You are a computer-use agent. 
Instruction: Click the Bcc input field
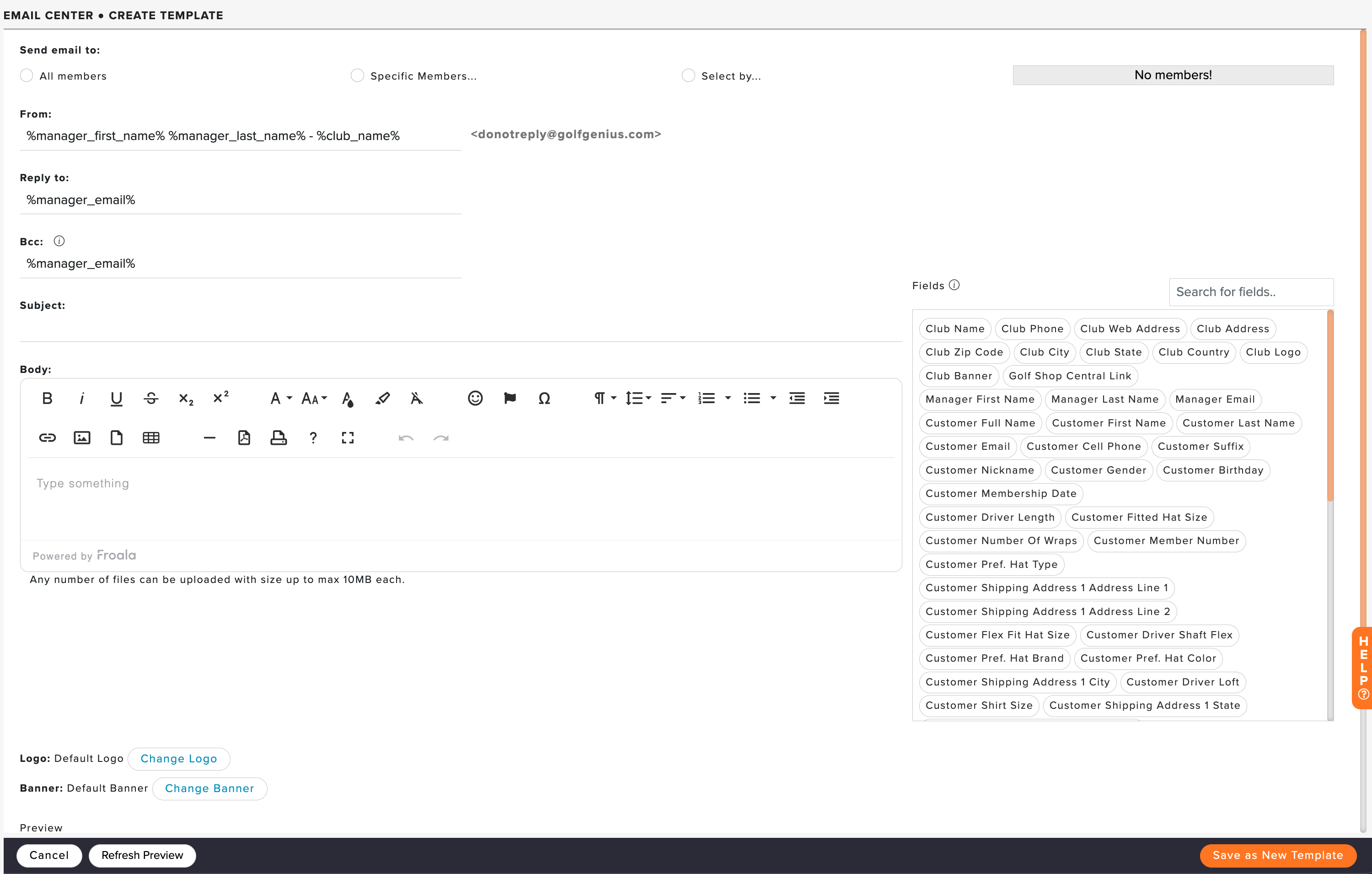click(240, 264)
